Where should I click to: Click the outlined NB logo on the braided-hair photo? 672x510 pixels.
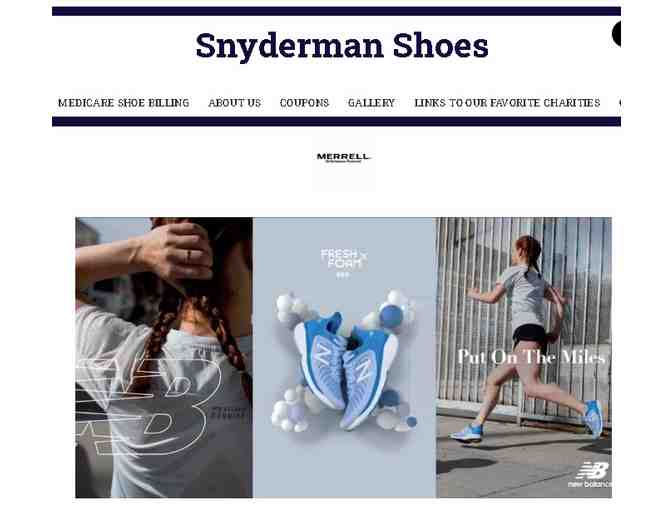[149, 405]
